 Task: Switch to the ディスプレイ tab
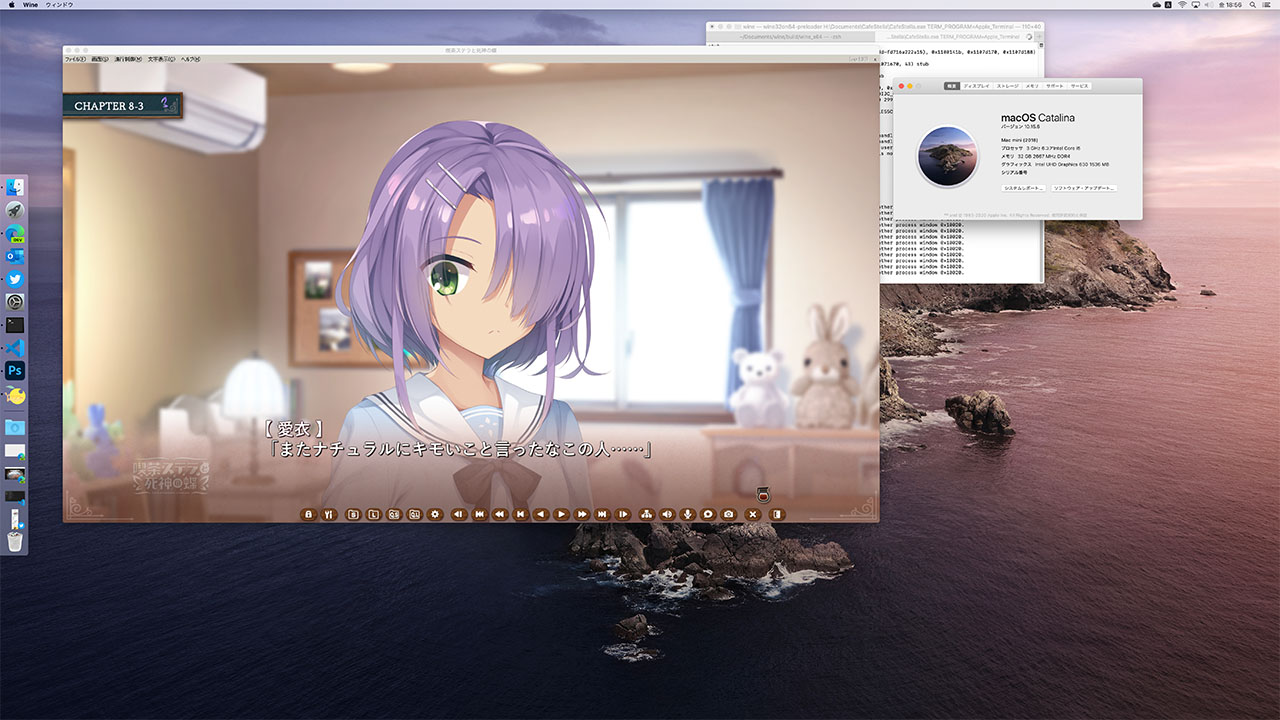(x=977, y=86)
